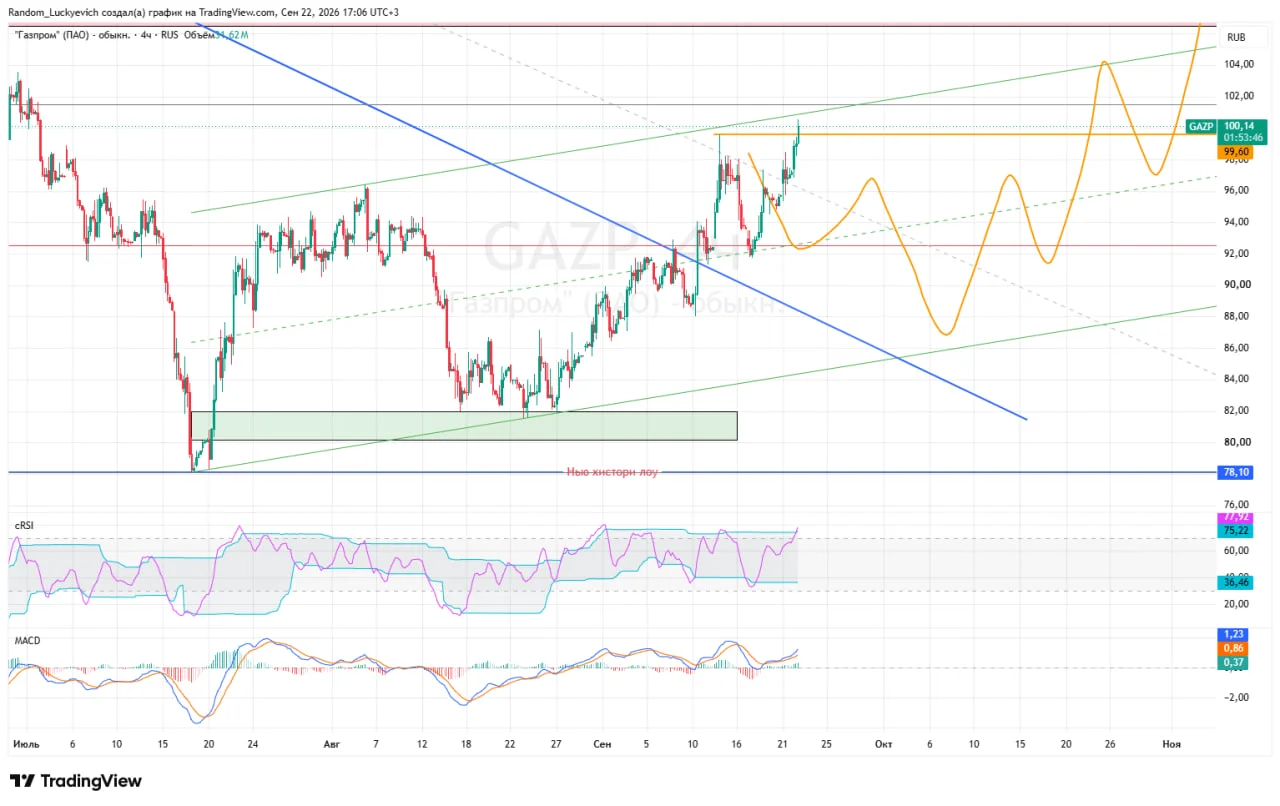Select the 100,14 current price label
Screen dimensions: 1280x806
click(x=1243, y=126)
